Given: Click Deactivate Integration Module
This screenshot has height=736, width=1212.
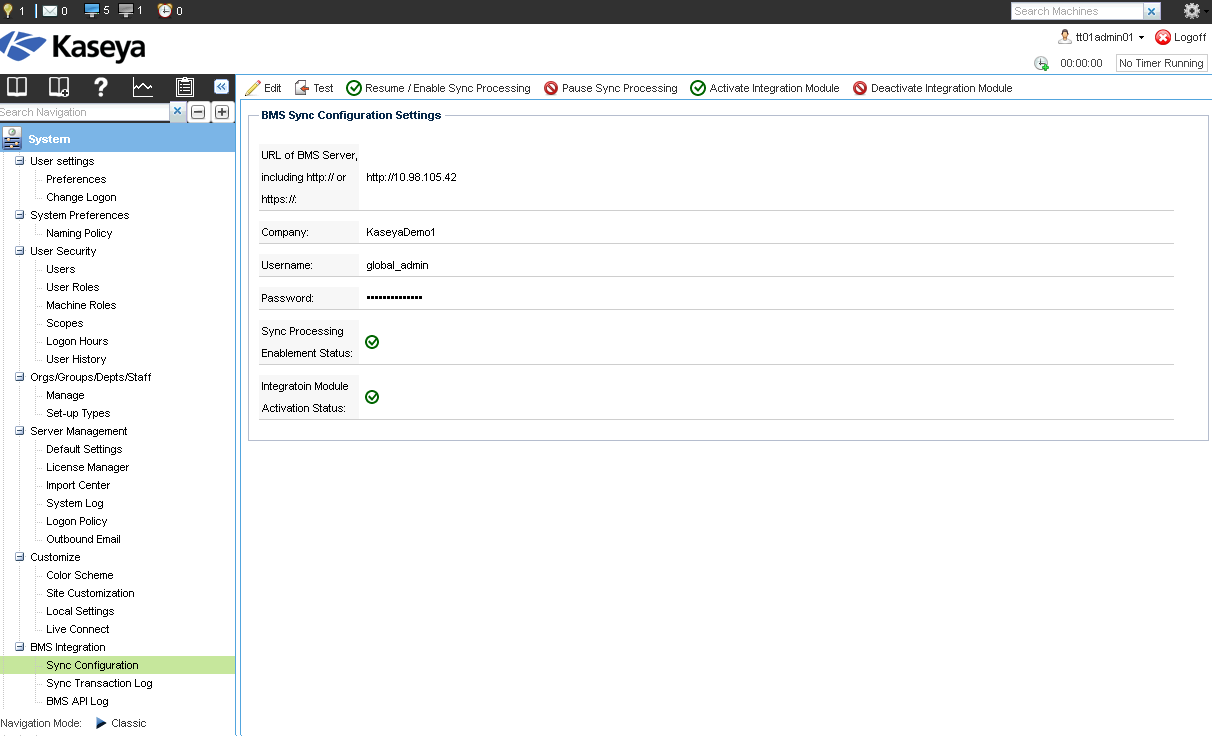Looking at the screenshot, I should pyautogui.click(x=933, y=88).
